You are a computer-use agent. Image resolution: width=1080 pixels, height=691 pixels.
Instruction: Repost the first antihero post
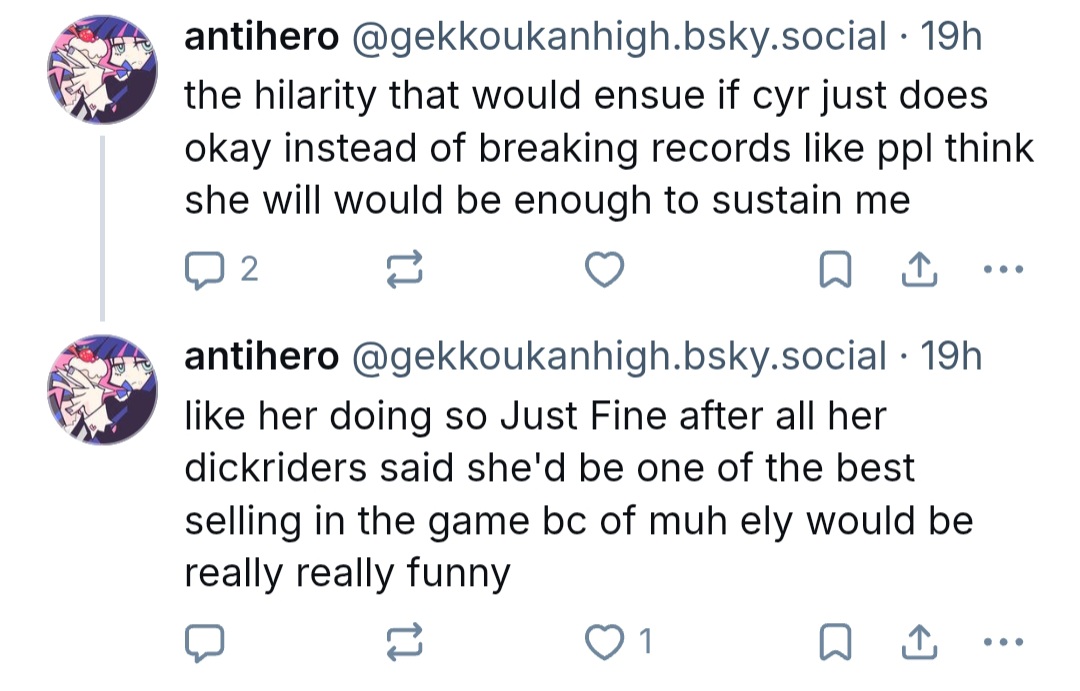pos(404,269)
